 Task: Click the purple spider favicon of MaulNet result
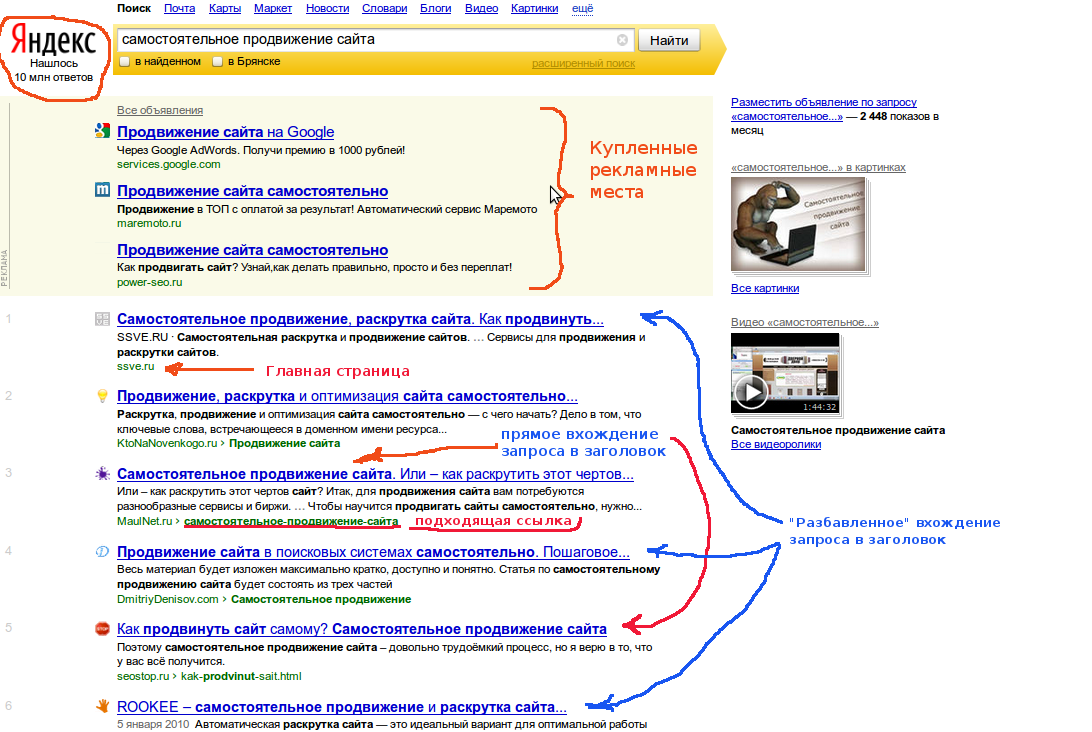pyautogui.click(x=102, y=474)
